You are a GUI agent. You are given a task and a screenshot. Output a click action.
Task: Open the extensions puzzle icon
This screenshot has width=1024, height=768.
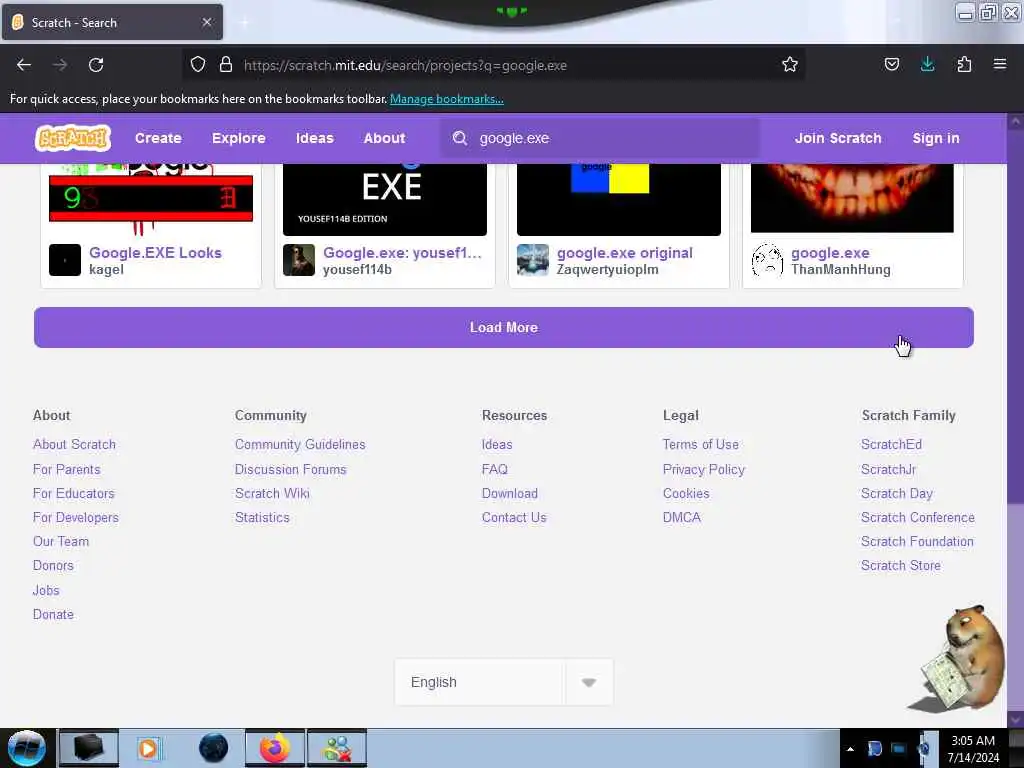[964, 65]
